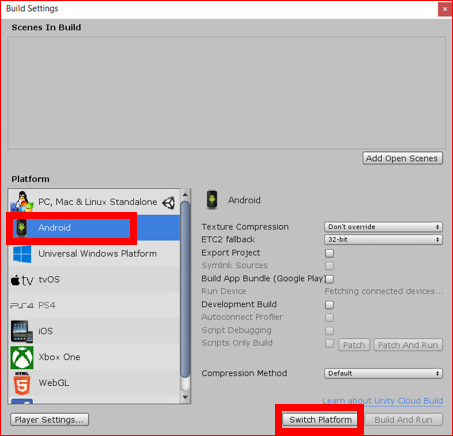Click Fetching connected devices text

pos(384,291)
